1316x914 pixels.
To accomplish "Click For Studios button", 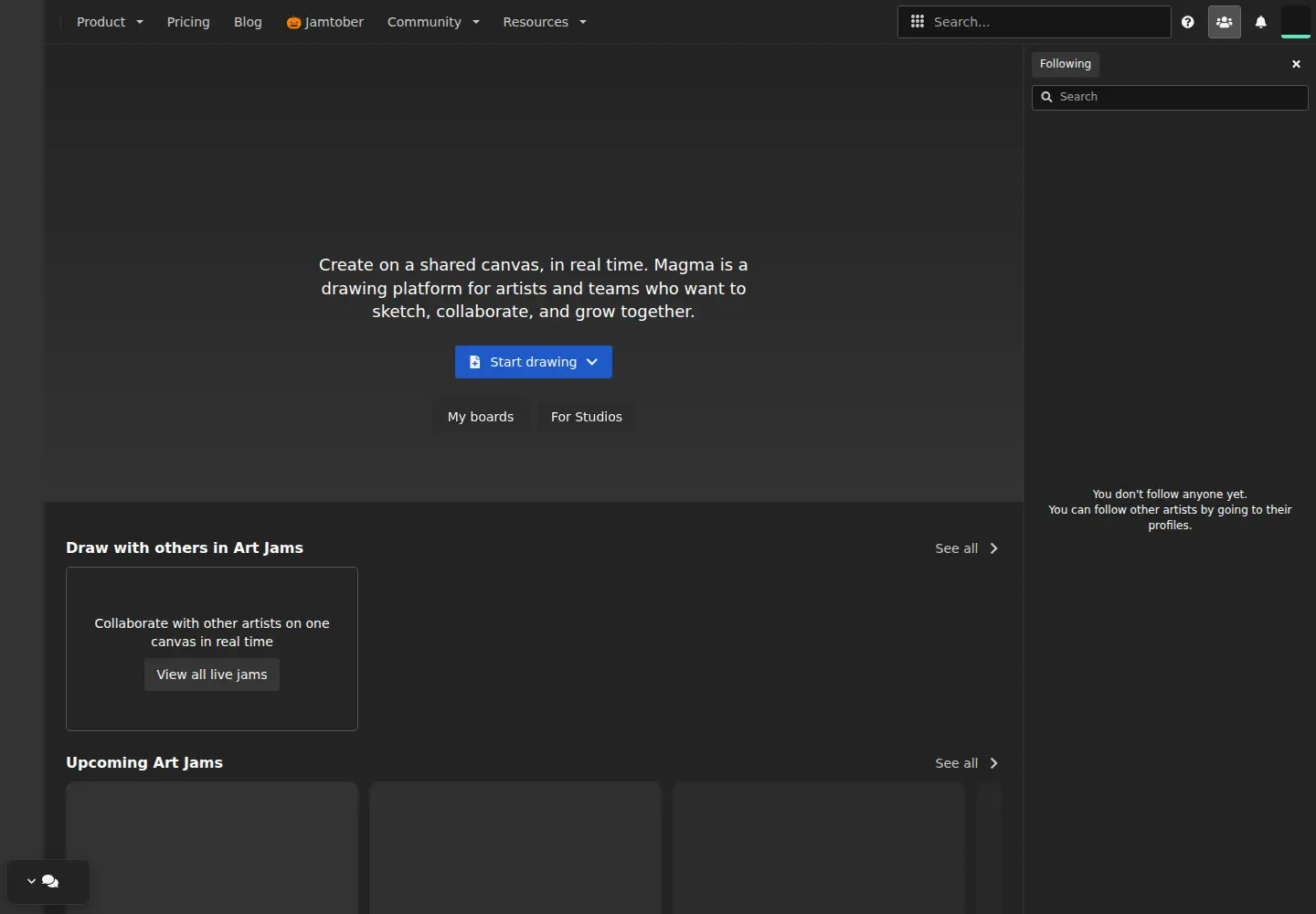I will (587, 417).
